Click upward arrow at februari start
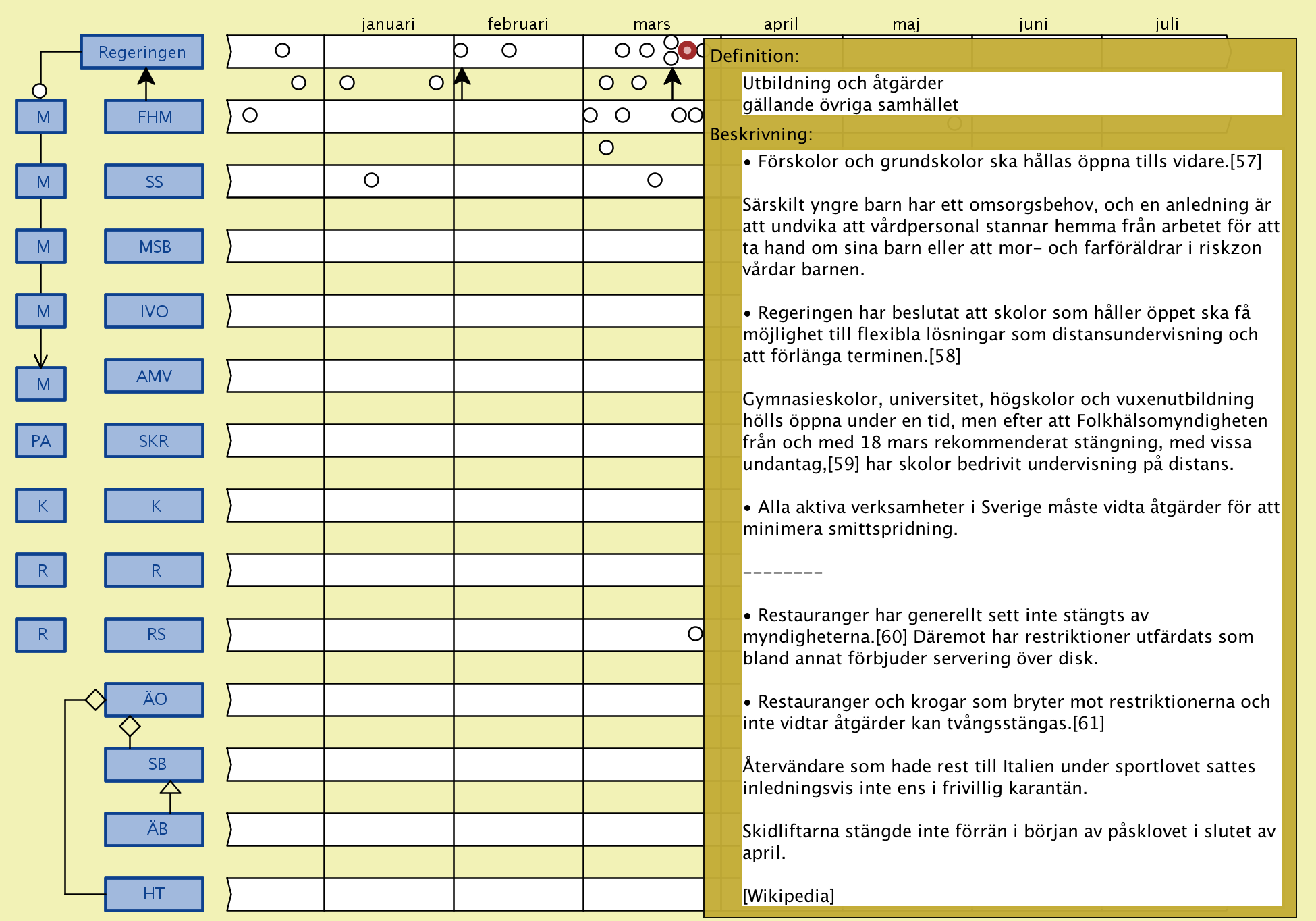This screenshot has width=1316, height=921. [x=462, y=78]
